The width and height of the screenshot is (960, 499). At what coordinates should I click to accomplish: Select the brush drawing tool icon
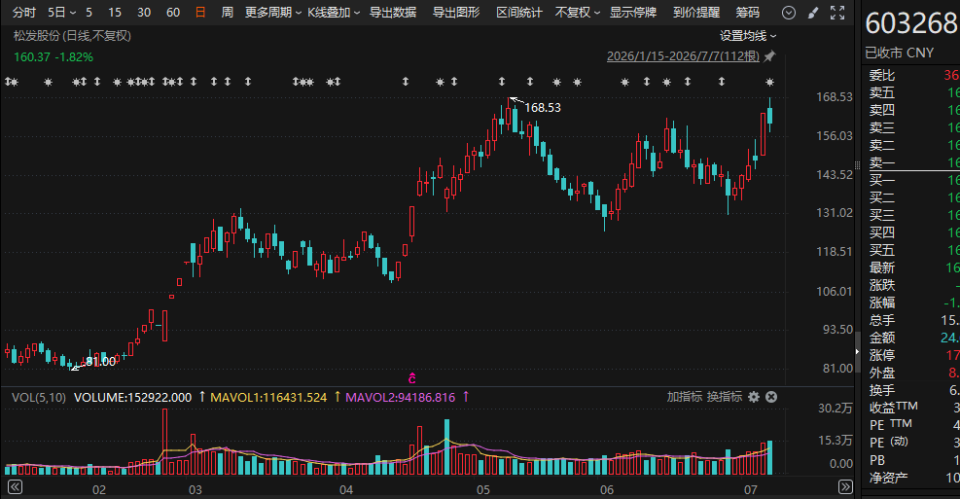click(813, 12)
